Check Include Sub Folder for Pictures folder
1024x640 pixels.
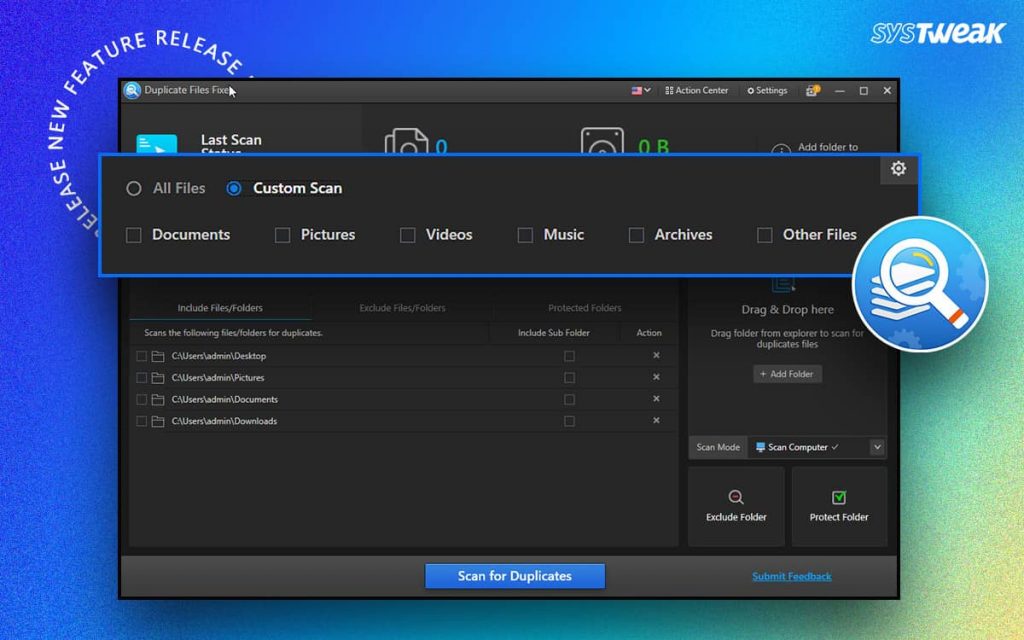pos(569,377)
